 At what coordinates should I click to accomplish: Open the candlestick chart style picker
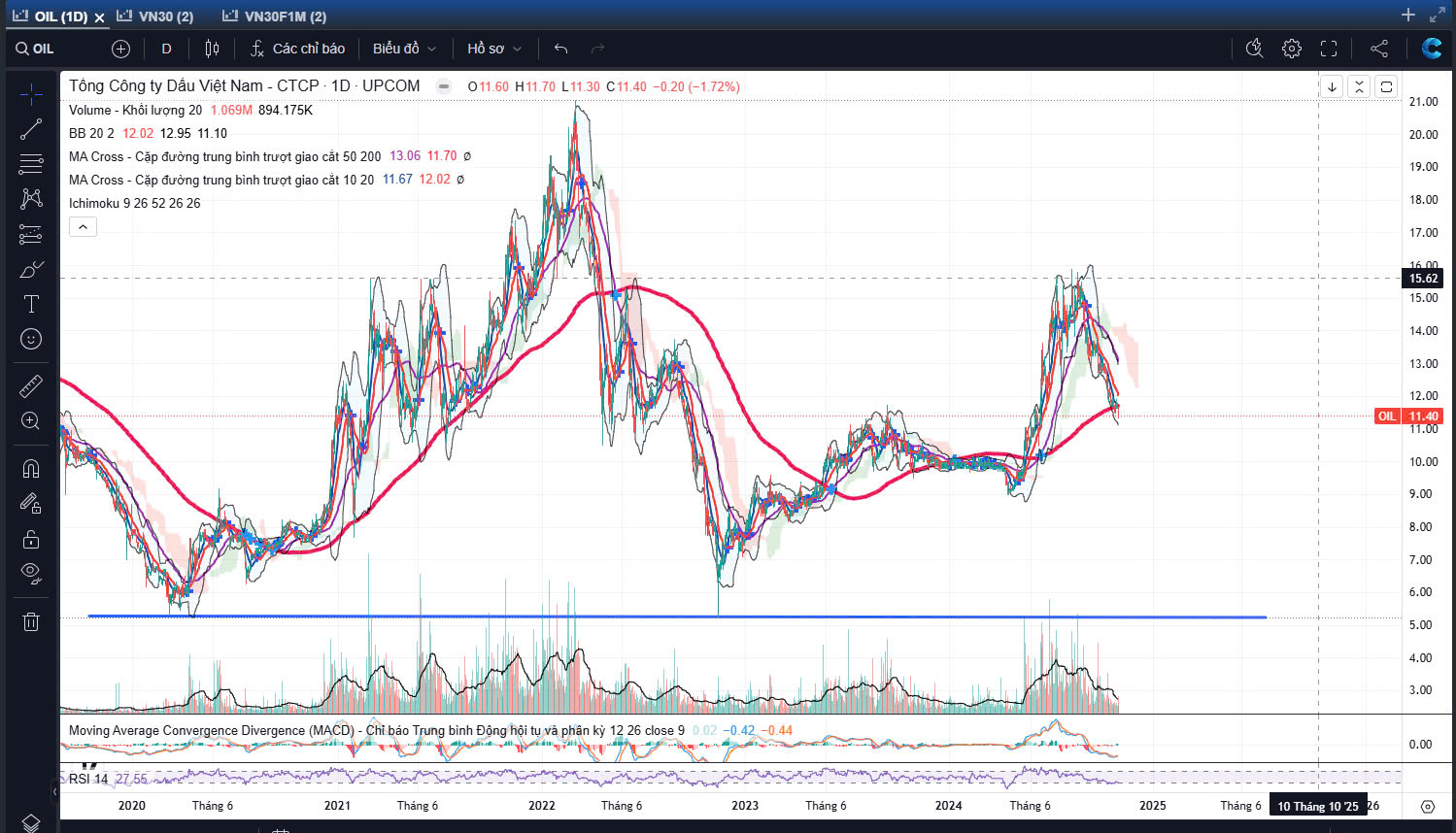pos(213,49)
